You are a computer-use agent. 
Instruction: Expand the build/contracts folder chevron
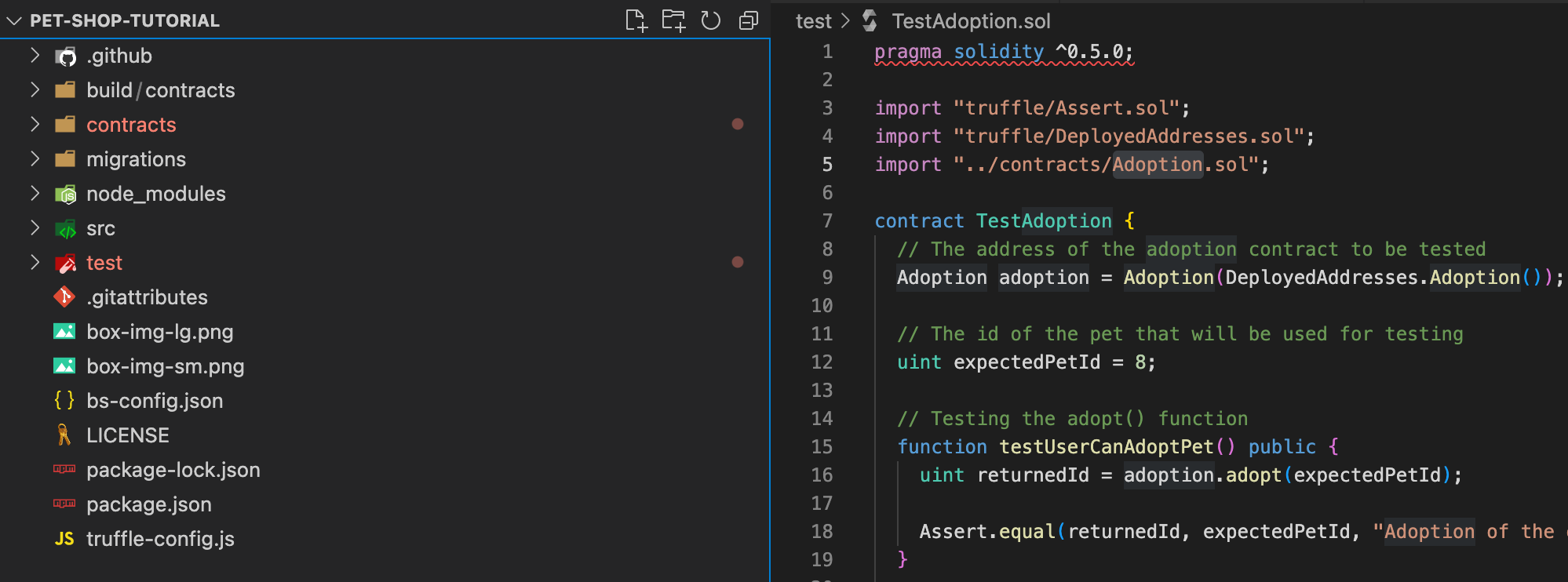coord(35,89)
